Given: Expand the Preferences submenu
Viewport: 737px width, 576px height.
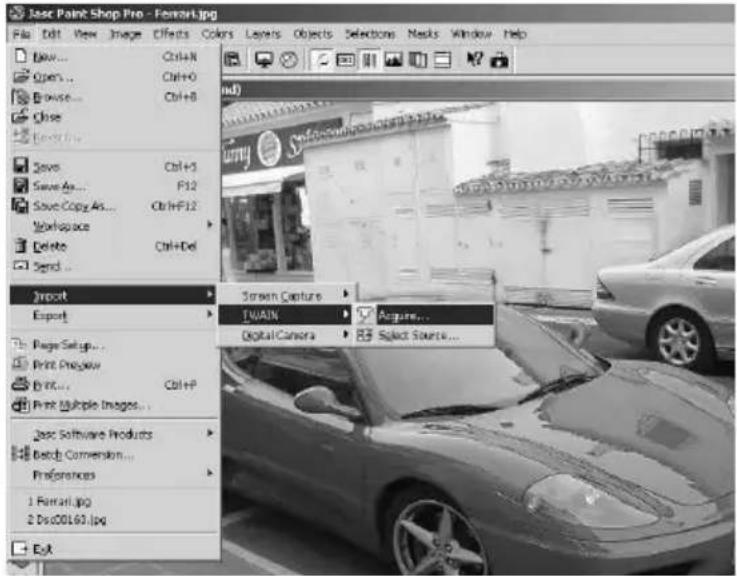Looking at the screenshot, I should (x=113, y=475).
